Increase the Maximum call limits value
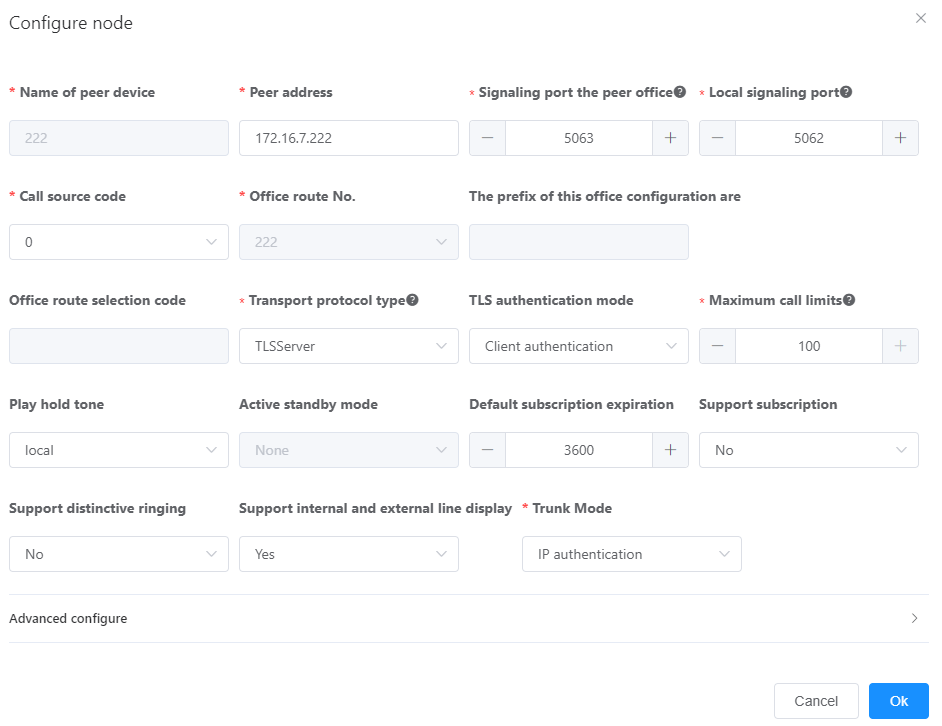This screenshot has width=942, height=726. [901, 346]
